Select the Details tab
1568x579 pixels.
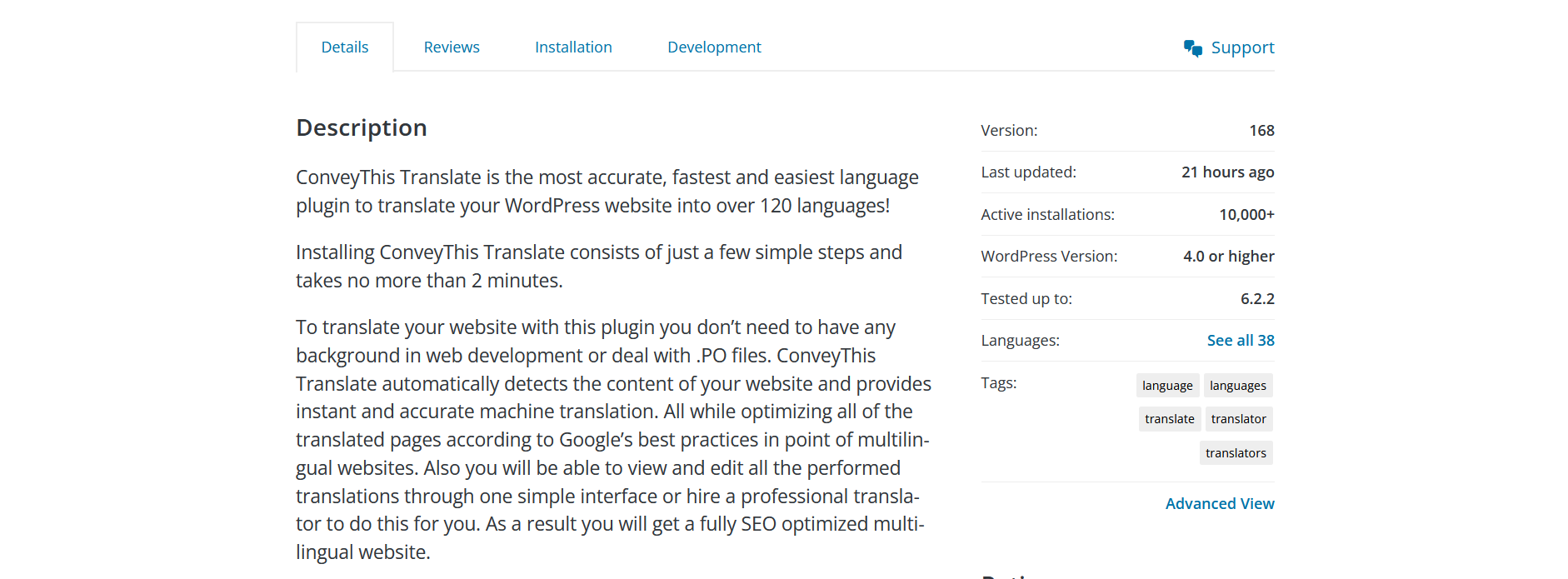click(345, 47)
